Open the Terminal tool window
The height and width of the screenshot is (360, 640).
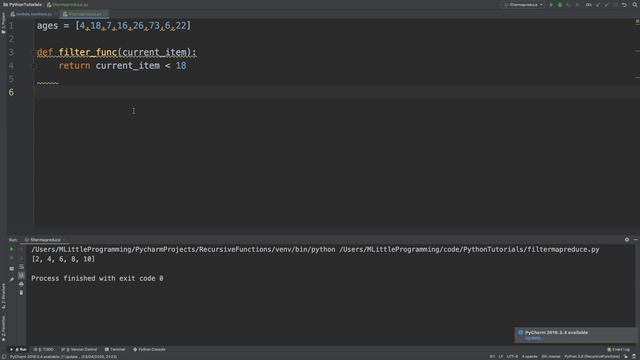115,349
